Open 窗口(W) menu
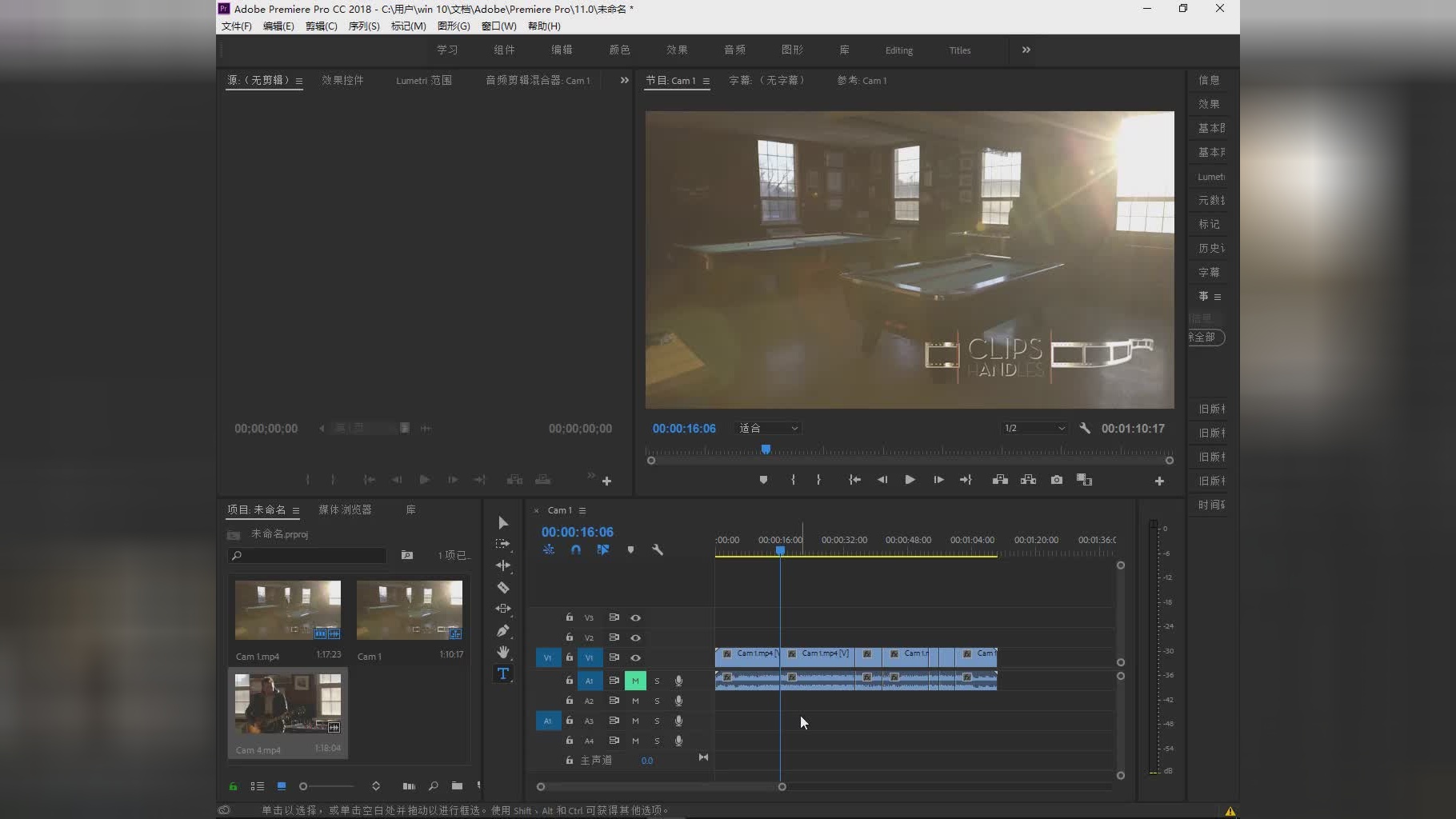This screenshot has width=1456, height=819. [498, 26]
